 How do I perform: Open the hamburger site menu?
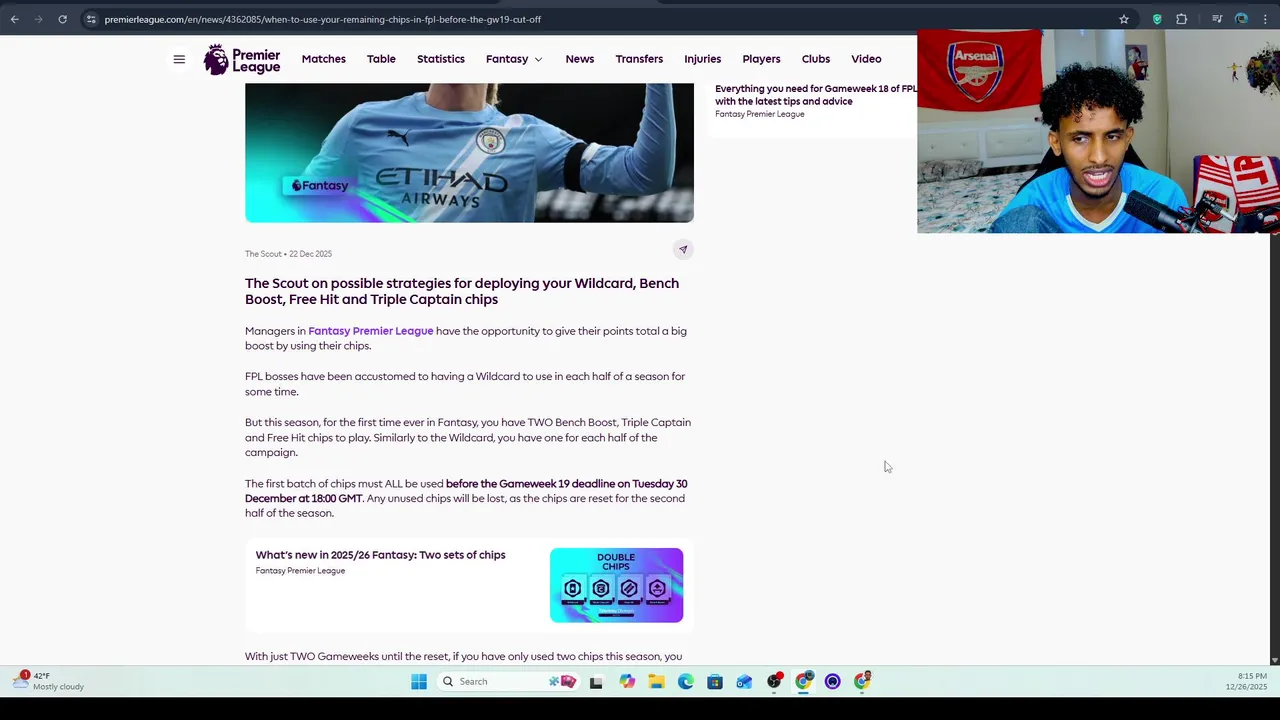point(179,59)
